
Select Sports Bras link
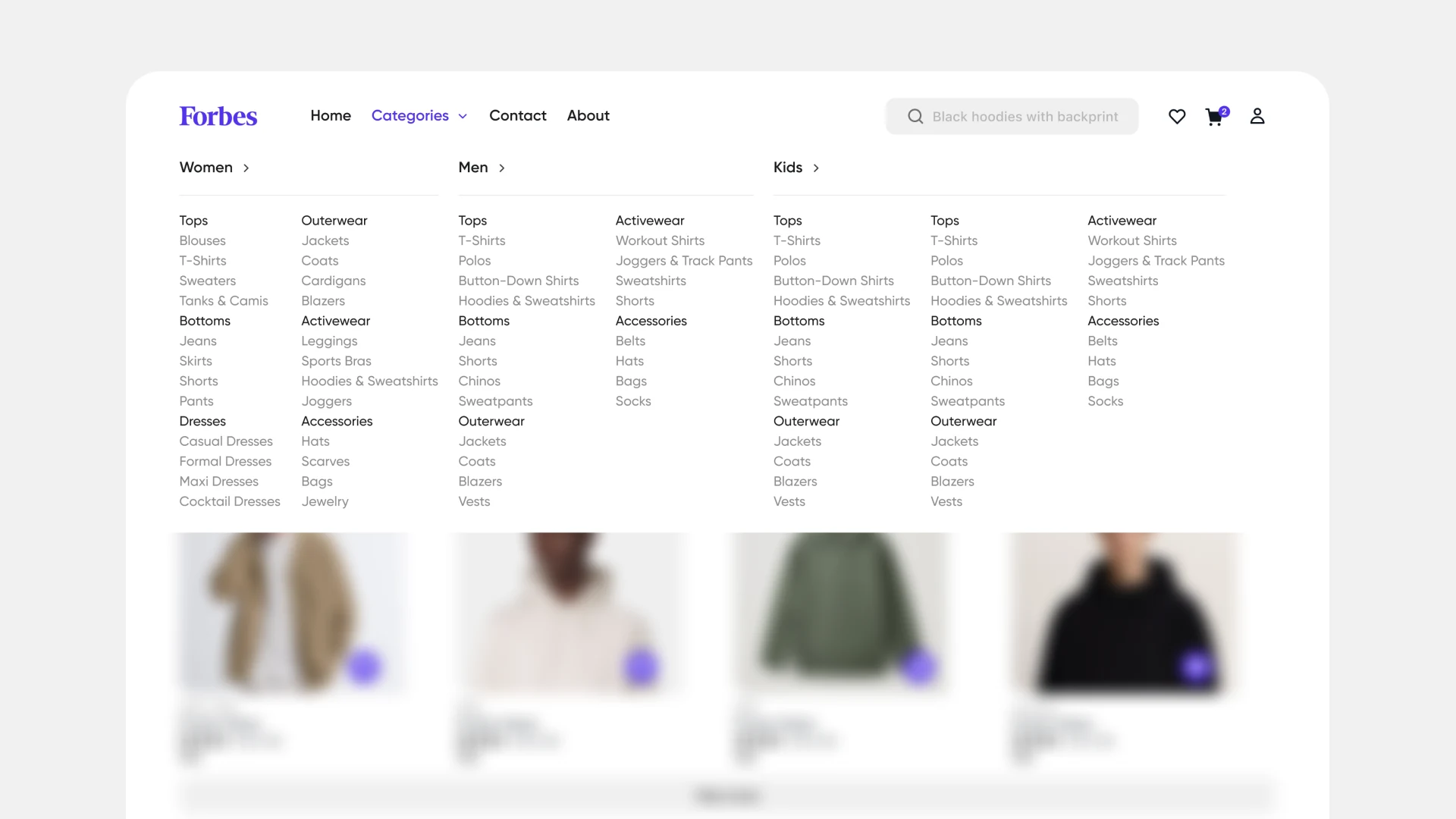pyautogui.click(x=336, y=361)
